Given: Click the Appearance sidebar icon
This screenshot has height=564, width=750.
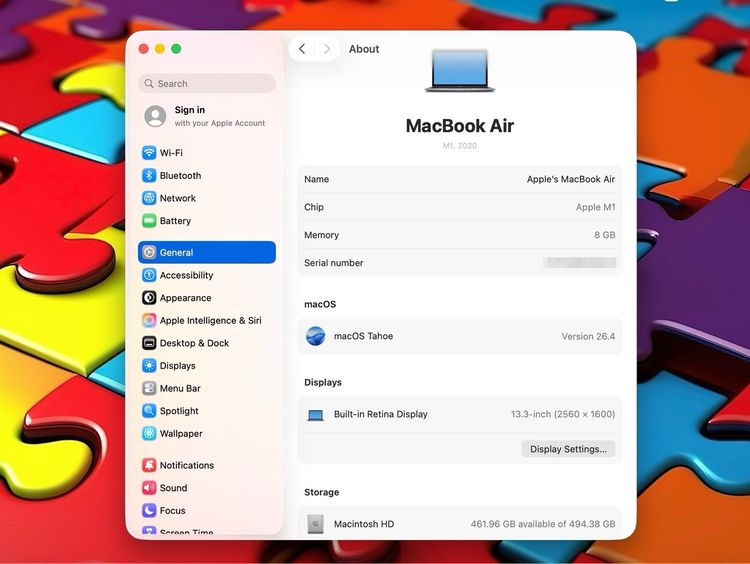Looking at the screenshot, I should (x=149, y=298).
